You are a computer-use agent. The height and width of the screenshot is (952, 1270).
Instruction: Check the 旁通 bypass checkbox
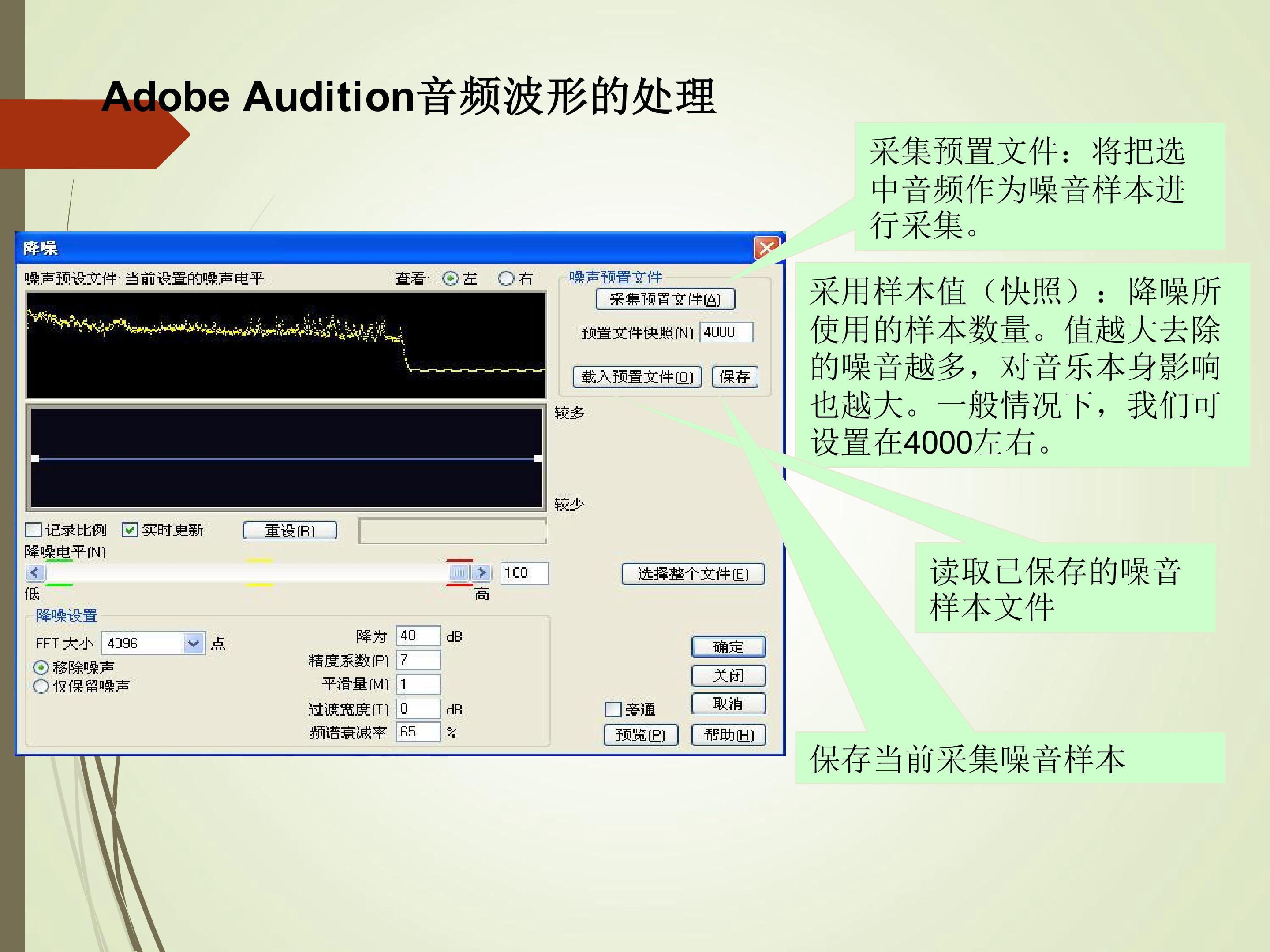pyautogui.click(x=613, y=709)
